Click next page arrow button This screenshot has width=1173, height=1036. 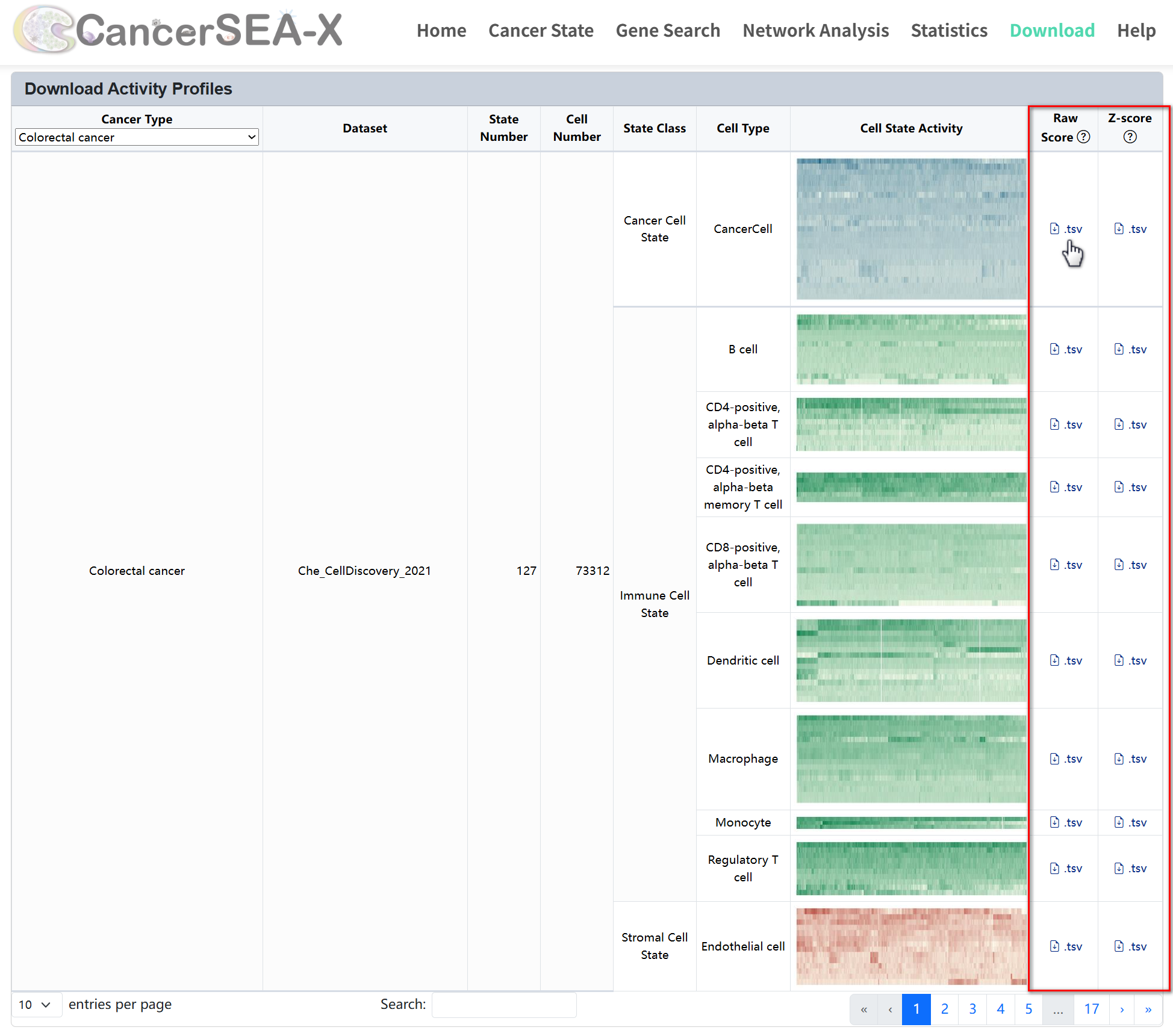pos(1121,1009)
